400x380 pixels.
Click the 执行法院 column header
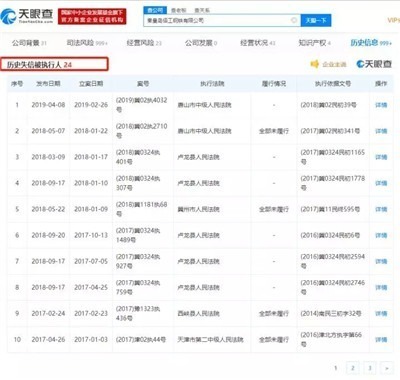coord(212,84)
